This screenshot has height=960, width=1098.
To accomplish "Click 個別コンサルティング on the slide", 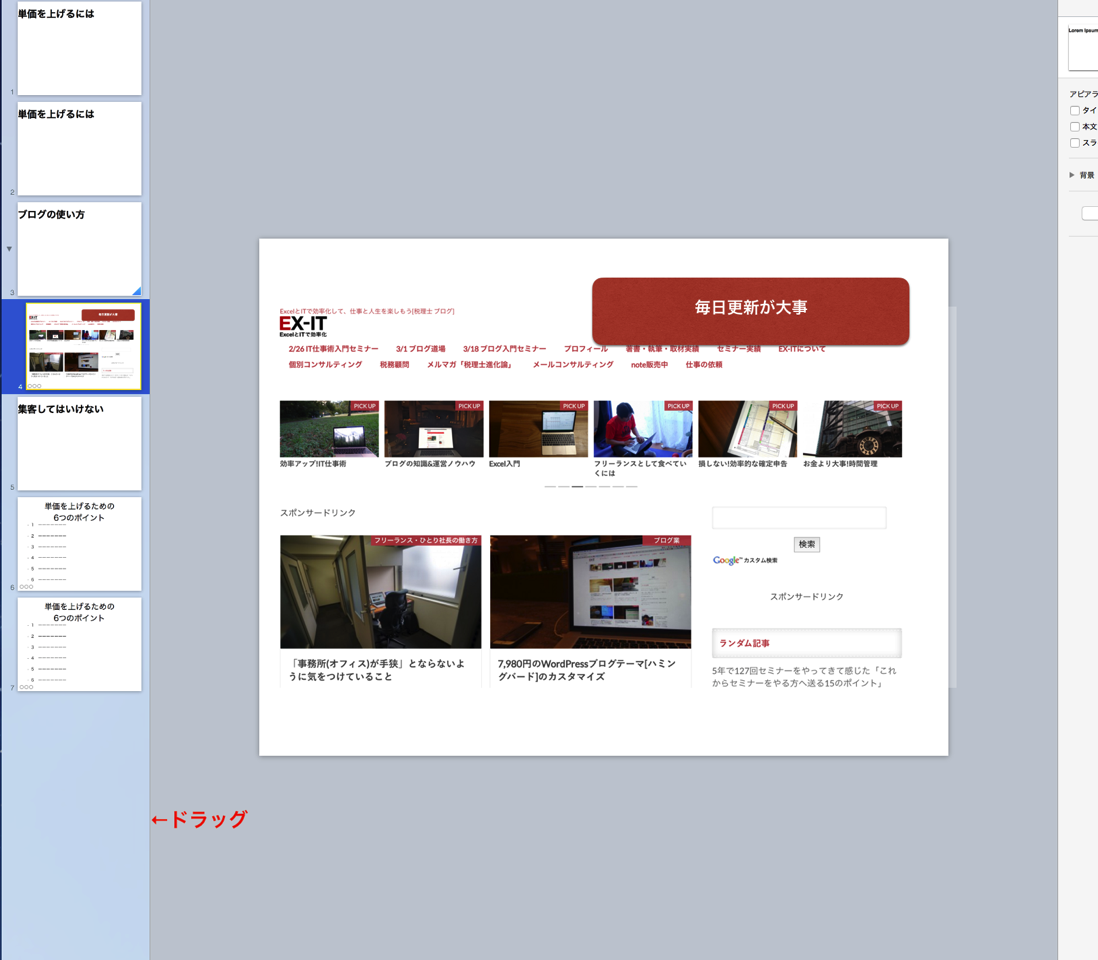I will [325, 365].
